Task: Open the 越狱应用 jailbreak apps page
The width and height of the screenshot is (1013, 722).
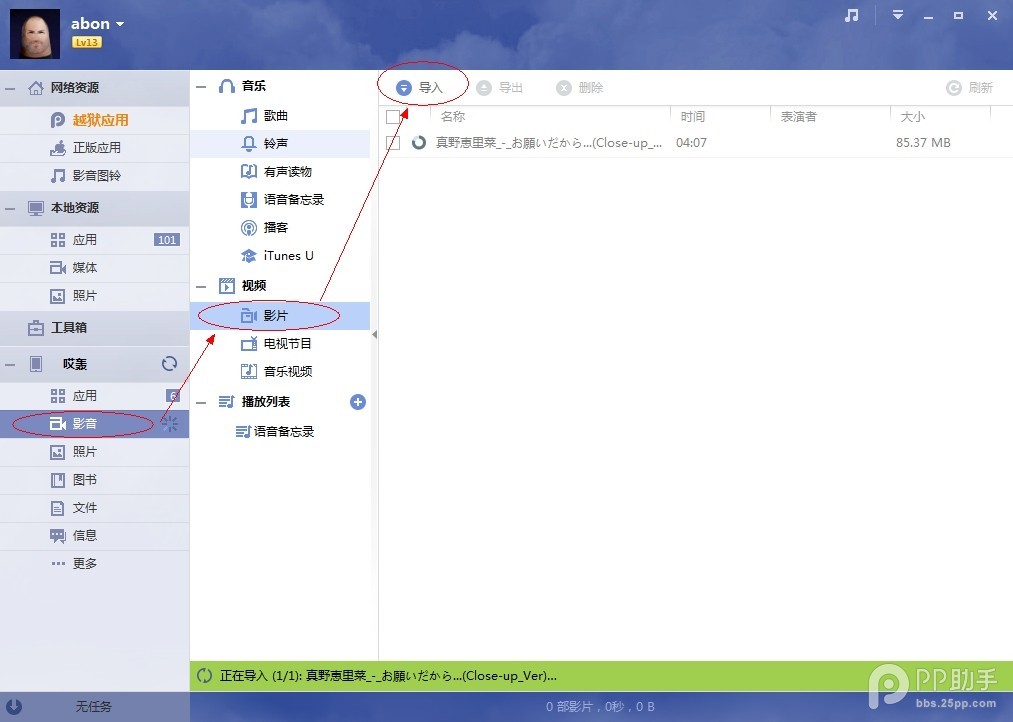Action: (85, 119)
